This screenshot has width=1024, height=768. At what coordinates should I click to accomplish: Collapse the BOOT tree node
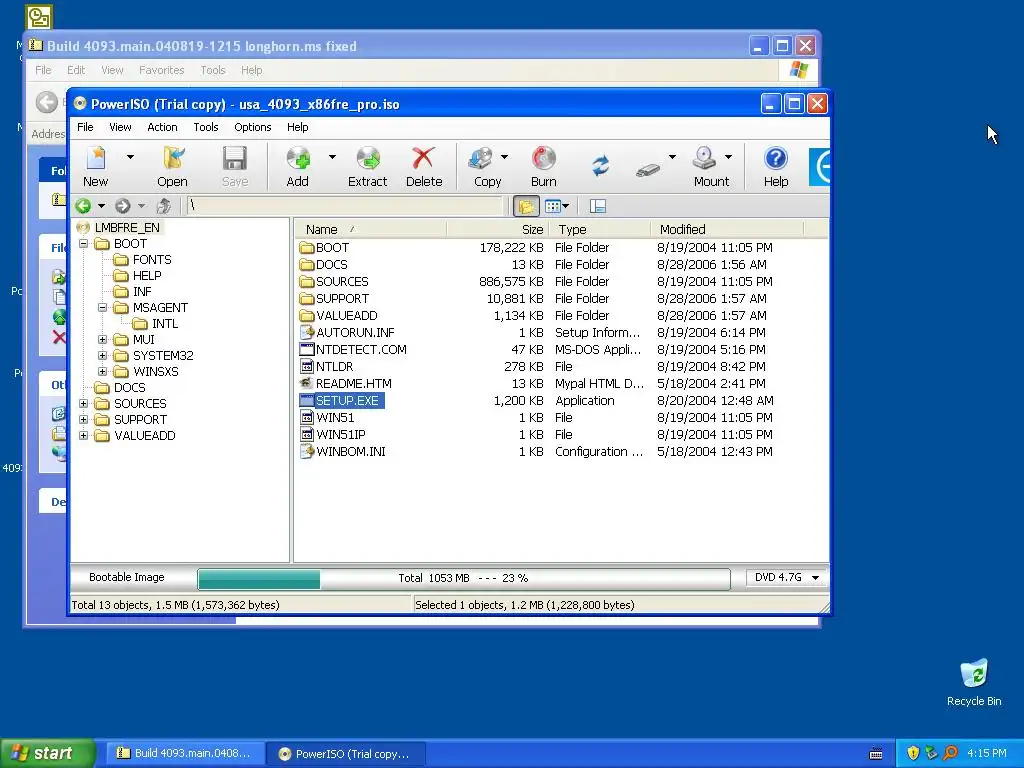pyautogui.click(x=84, y=244)
